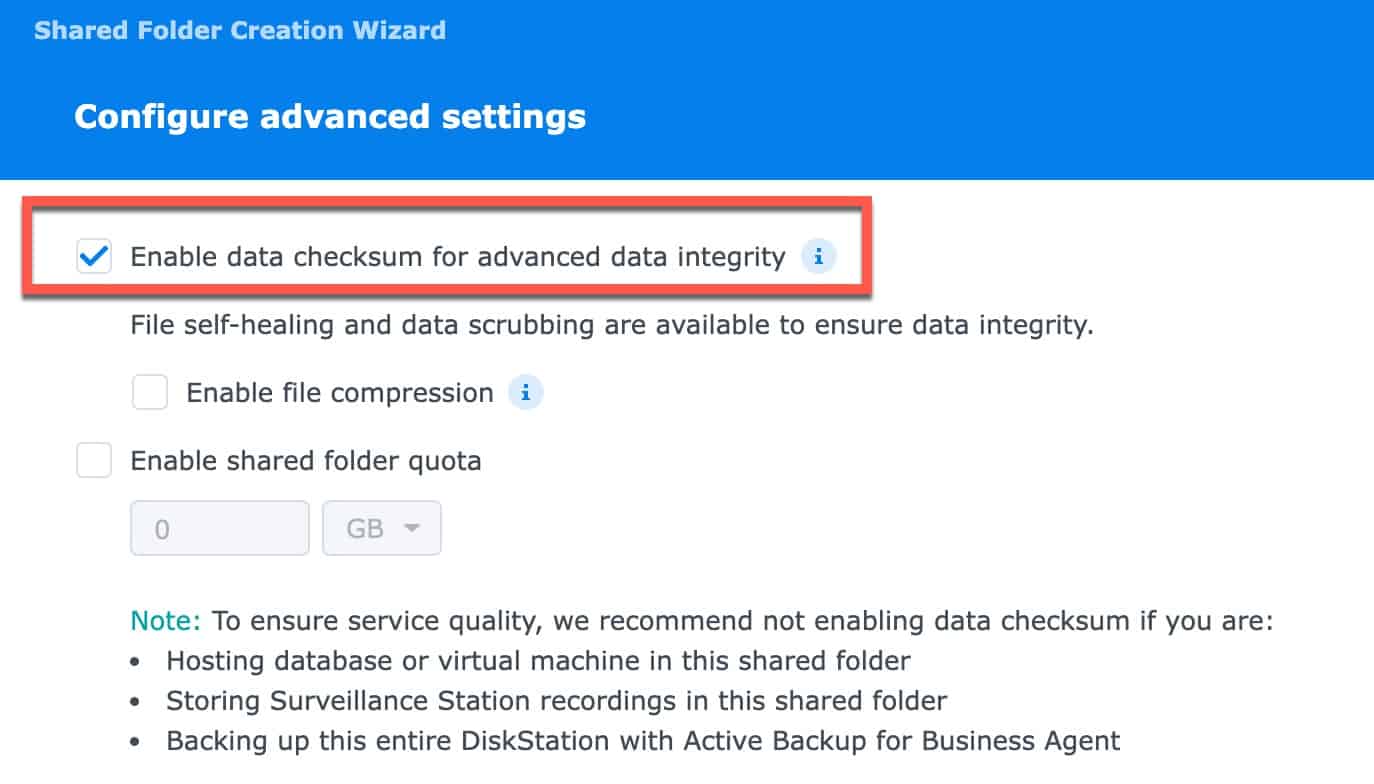Enable the shared folder quota checkbox
The height and width of the screenshot is (784, 1374).
pyautogui.click(x=94, y=461)
